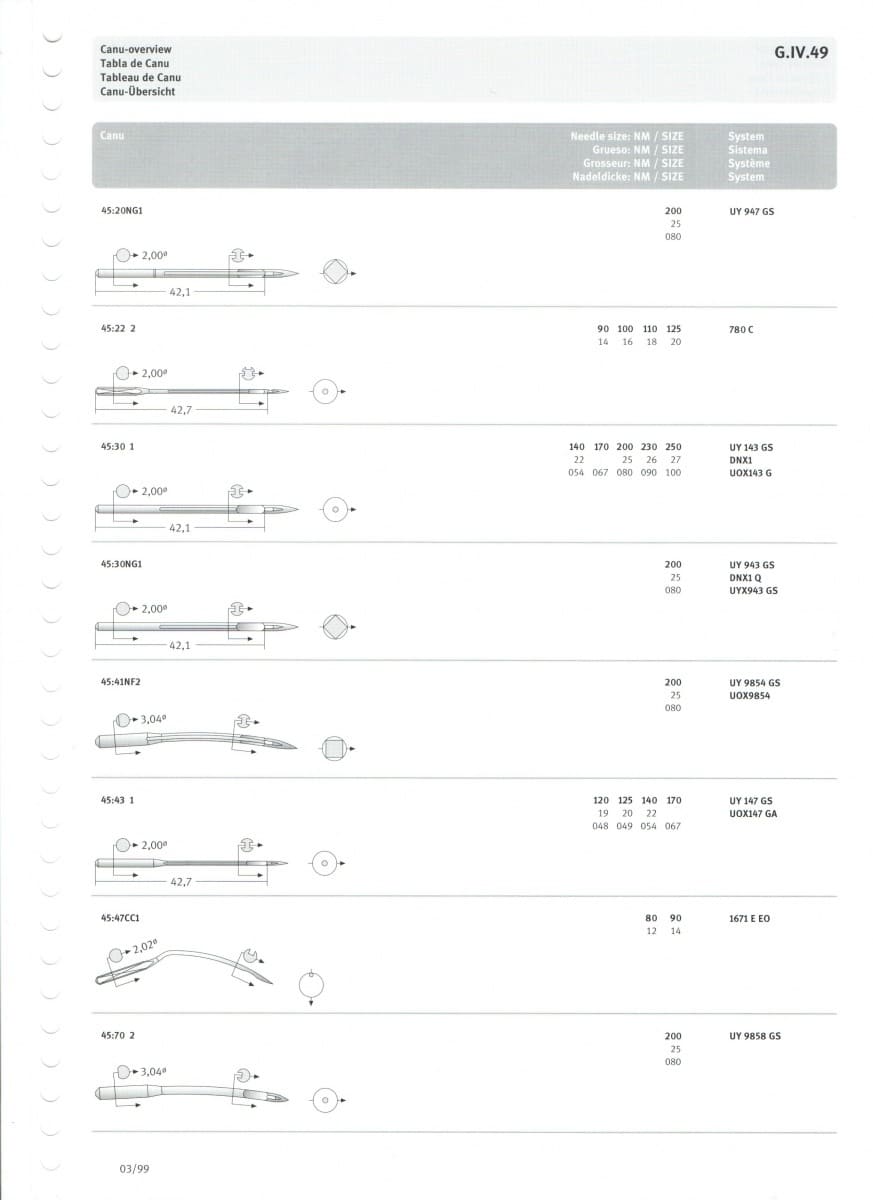Click the straight needle drawing of 45:20NG1
This screenshot has width=873, height=1200.
point(196,273)
